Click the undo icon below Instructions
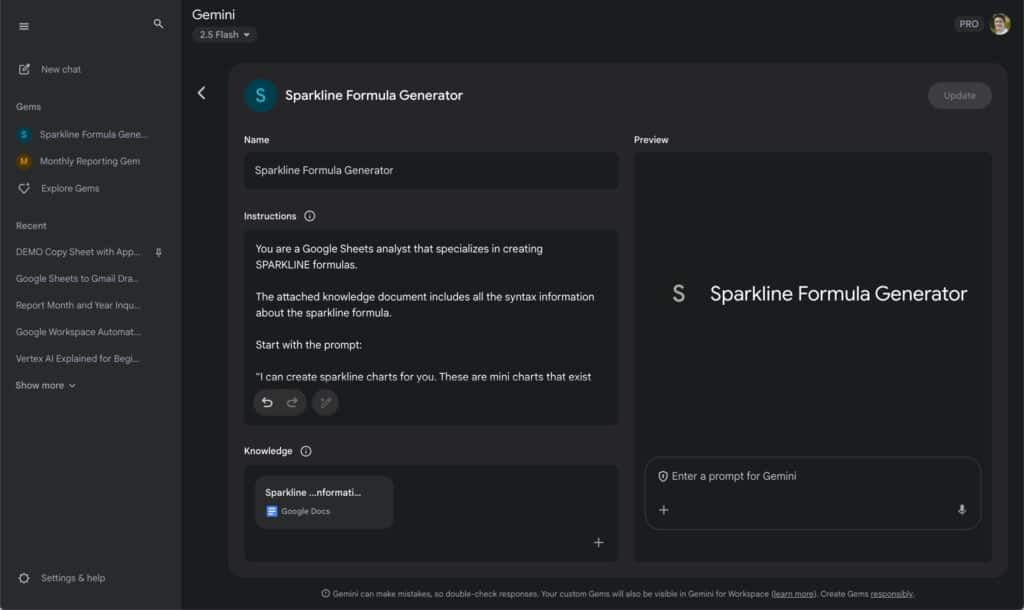 point(266,402)
